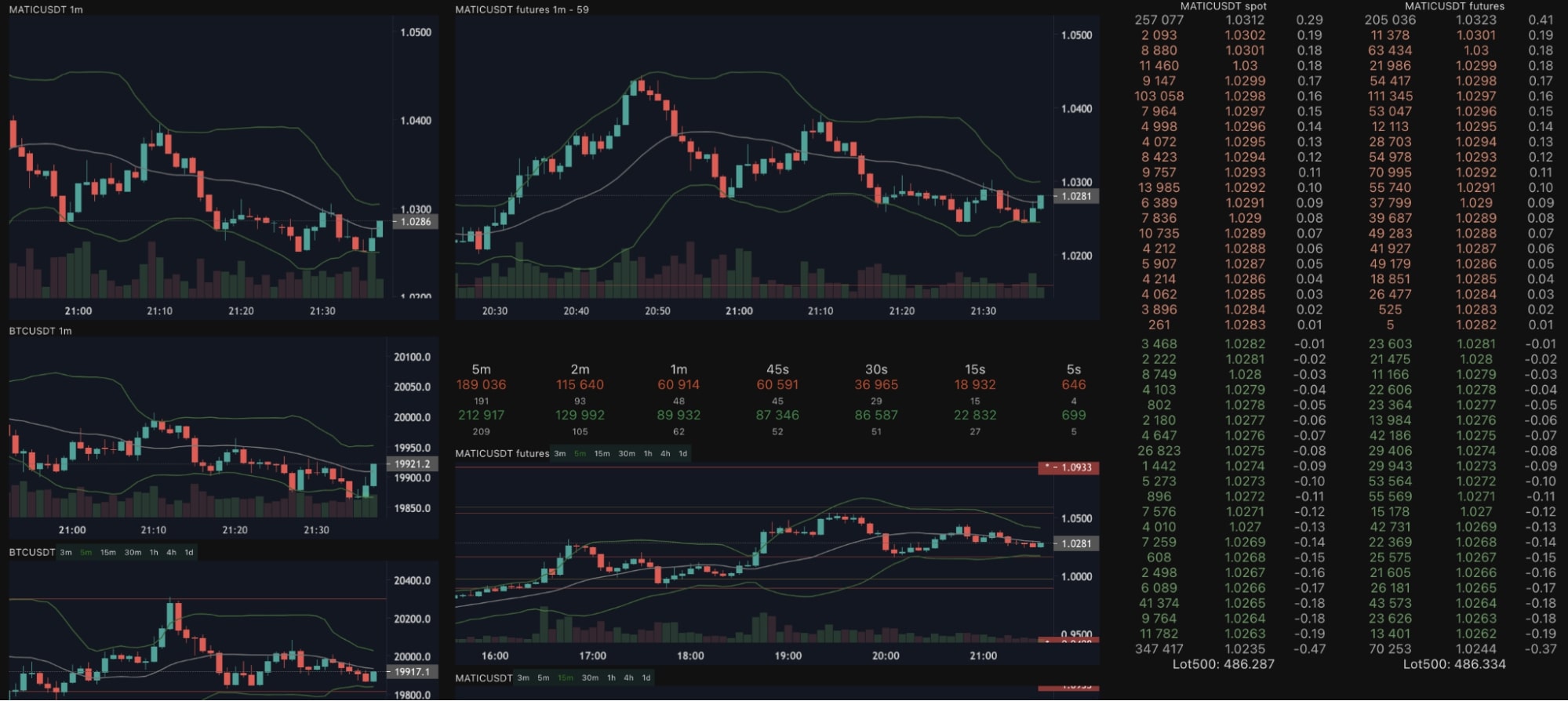
Task: Select 30m on bottom MATICUSDT spot chart
Action: [590, 678]
